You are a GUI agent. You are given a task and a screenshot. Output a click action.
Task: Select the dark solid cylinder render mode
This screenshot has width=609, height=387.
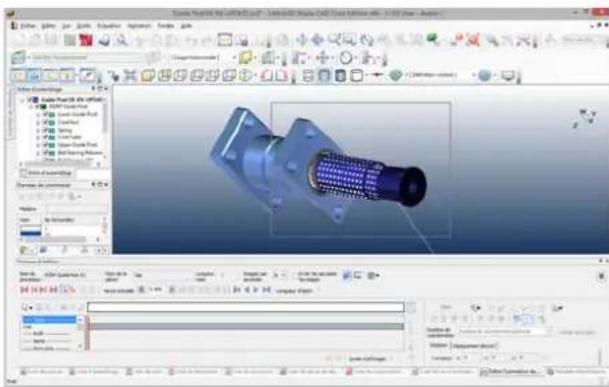[x=340, y=75]
